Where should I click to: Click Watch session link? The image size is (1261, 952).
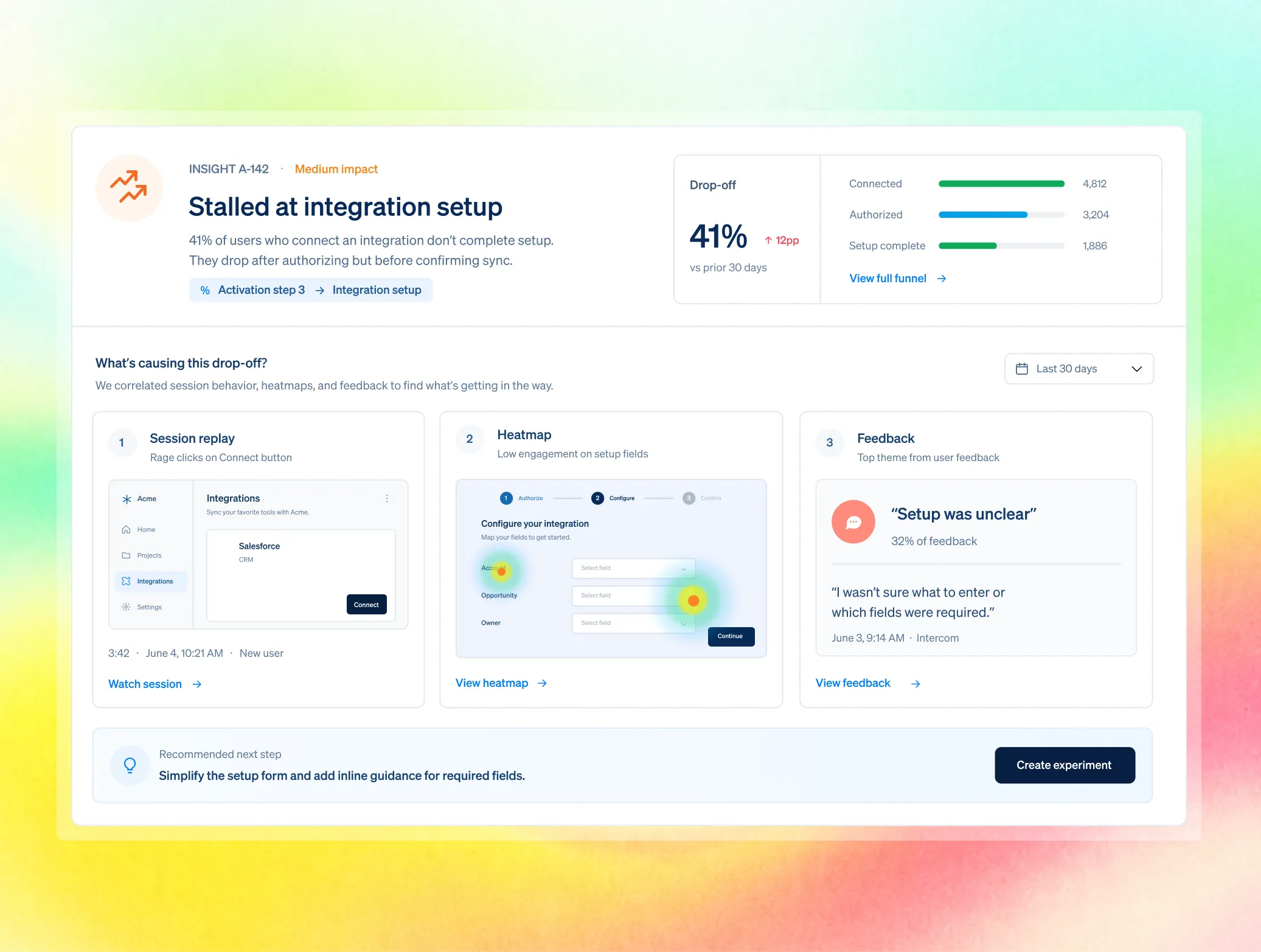pyautogui.click(x=145, y=684)
